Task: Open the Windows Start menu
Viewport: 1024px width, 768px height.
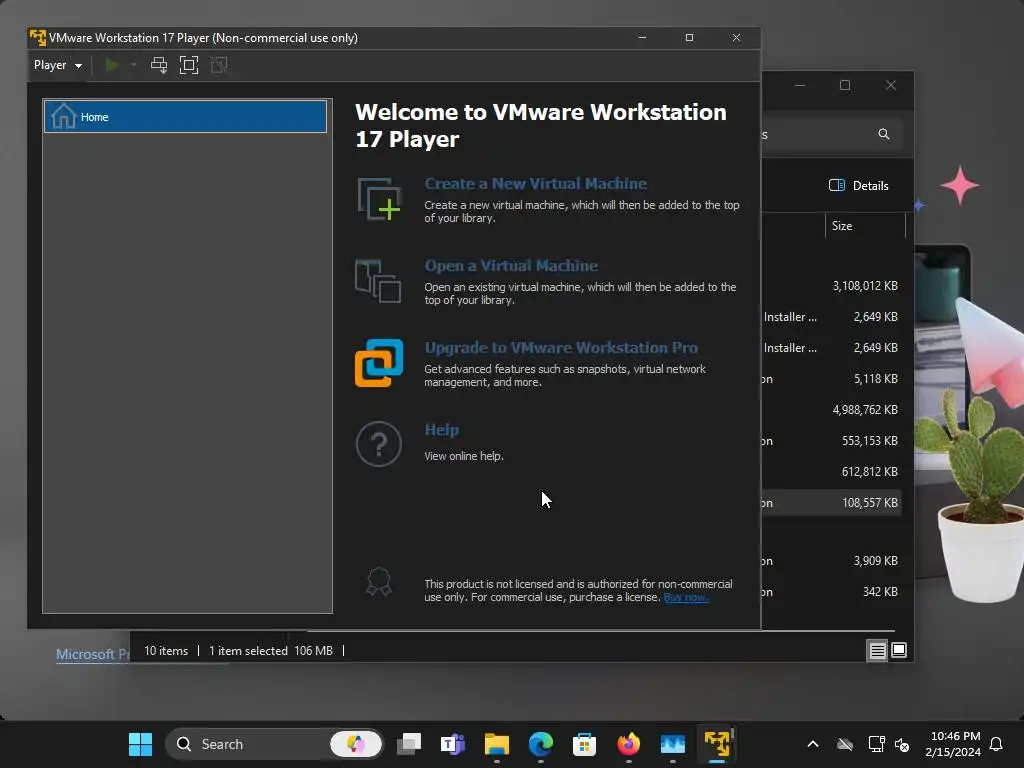Action: [140, 744]
